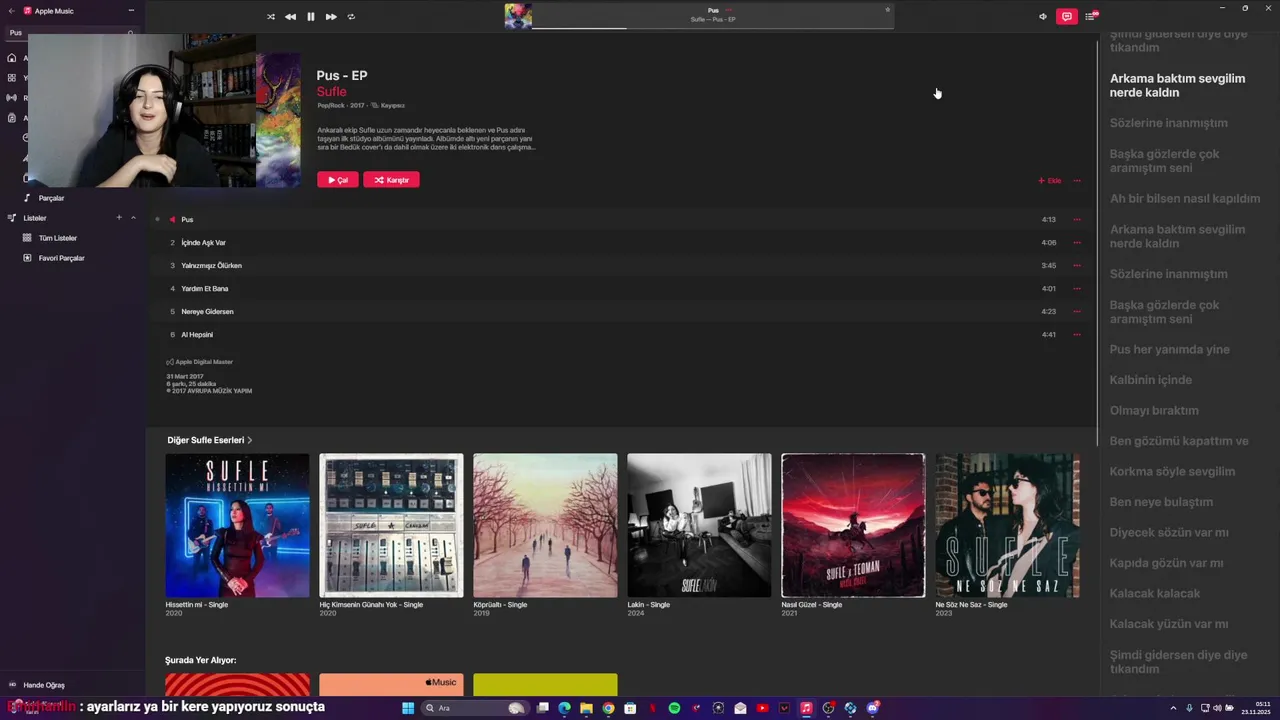Open the Lakin single cover
This screenshot has height=720, width=1280.
pyautogui.click(x=699, y=526)
